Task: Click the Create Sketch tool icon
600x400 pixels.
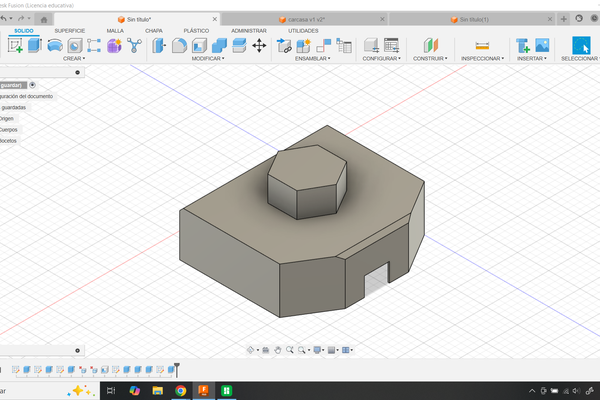Action: click(x=16, y=45)
